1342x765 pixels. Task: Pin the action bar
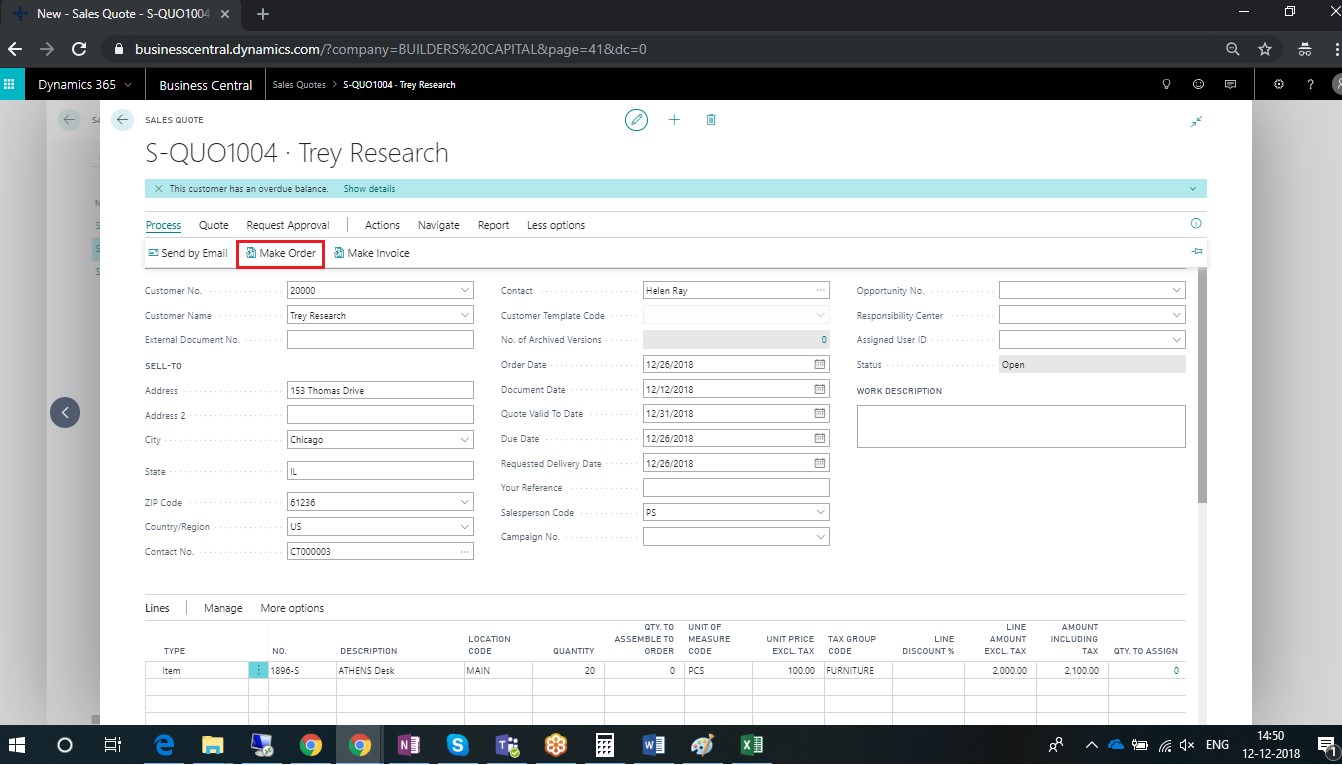coord(1197,252)
